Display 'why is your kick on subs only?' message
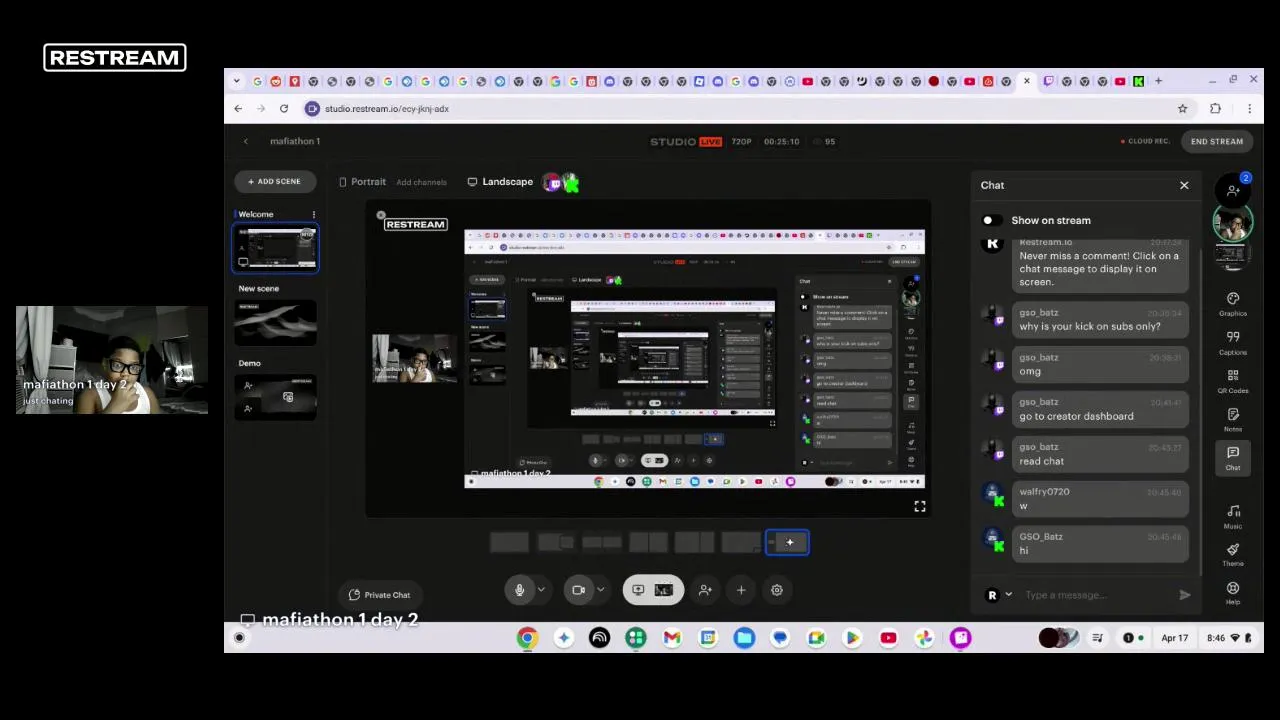Viewport: 1280px width, 720px height. tap(1099, 320)
